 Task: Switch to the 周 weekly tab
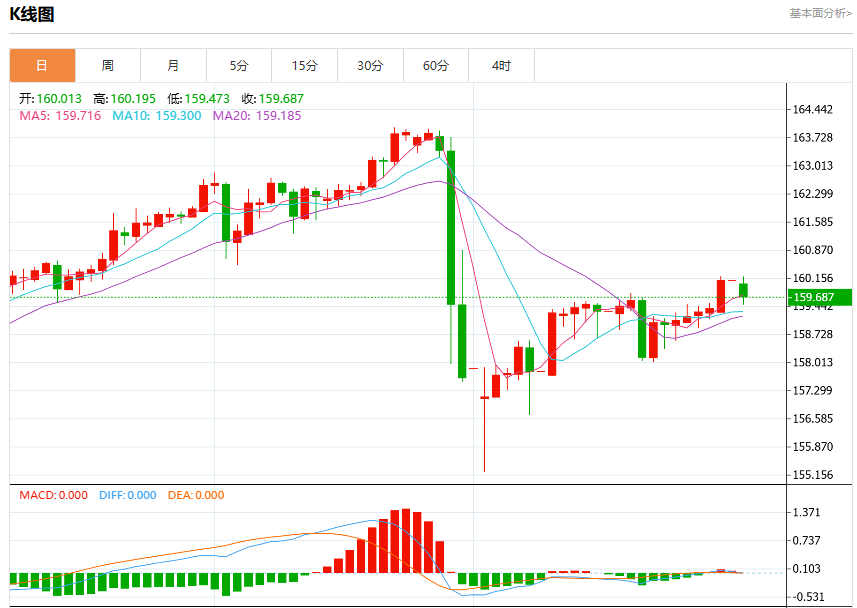108,66
